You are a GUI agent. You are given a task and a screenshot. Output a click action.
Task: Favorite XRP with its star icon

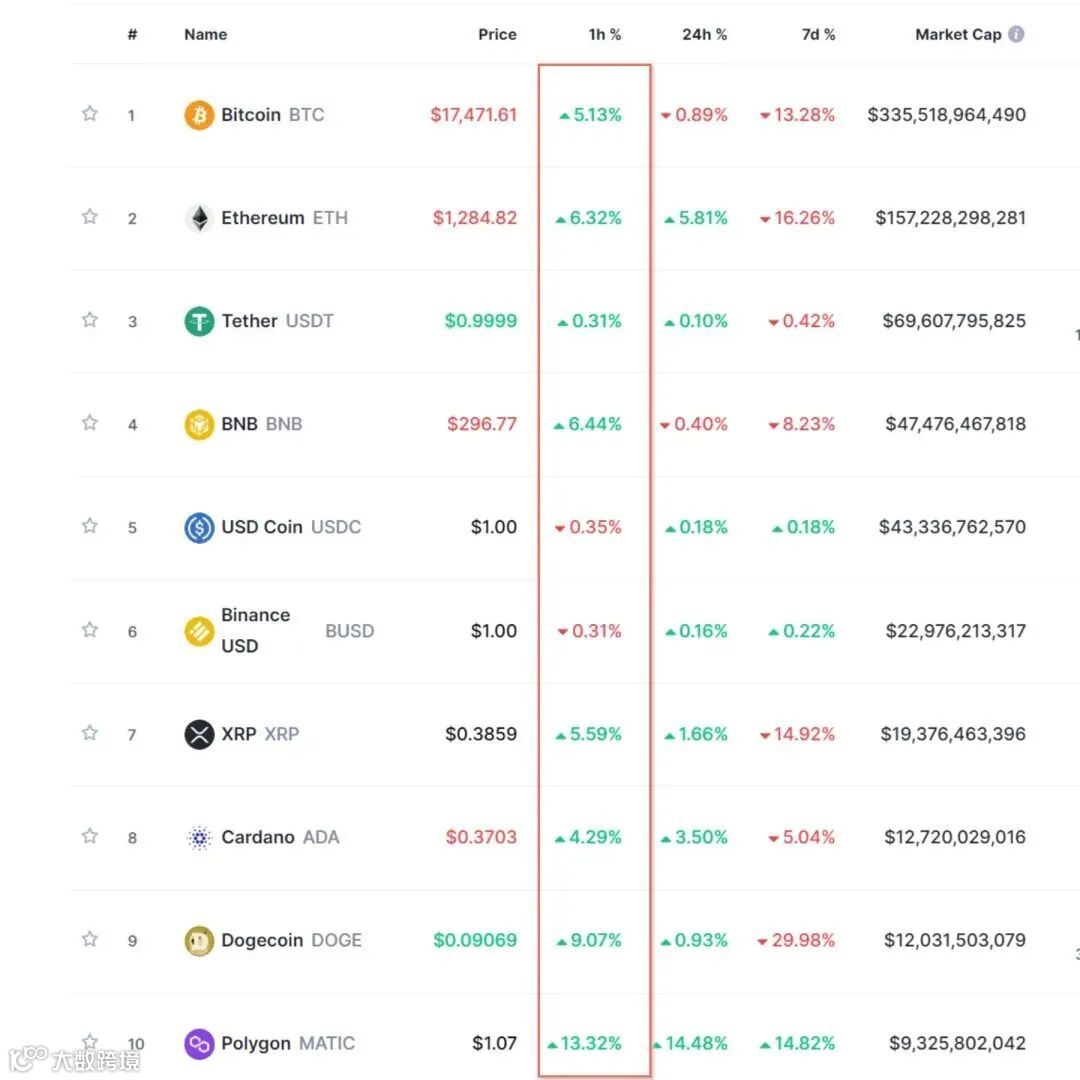[x=90, y=733]
